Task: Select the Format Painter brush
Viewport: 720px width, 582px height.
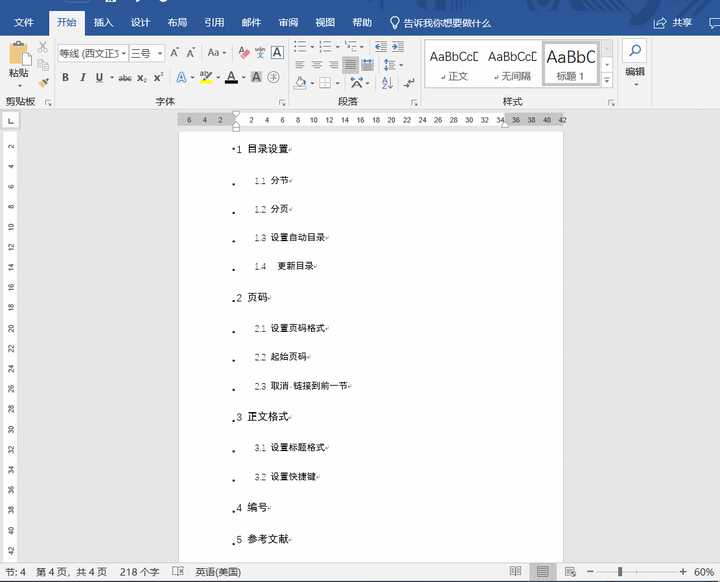Action: pos(43,82)
